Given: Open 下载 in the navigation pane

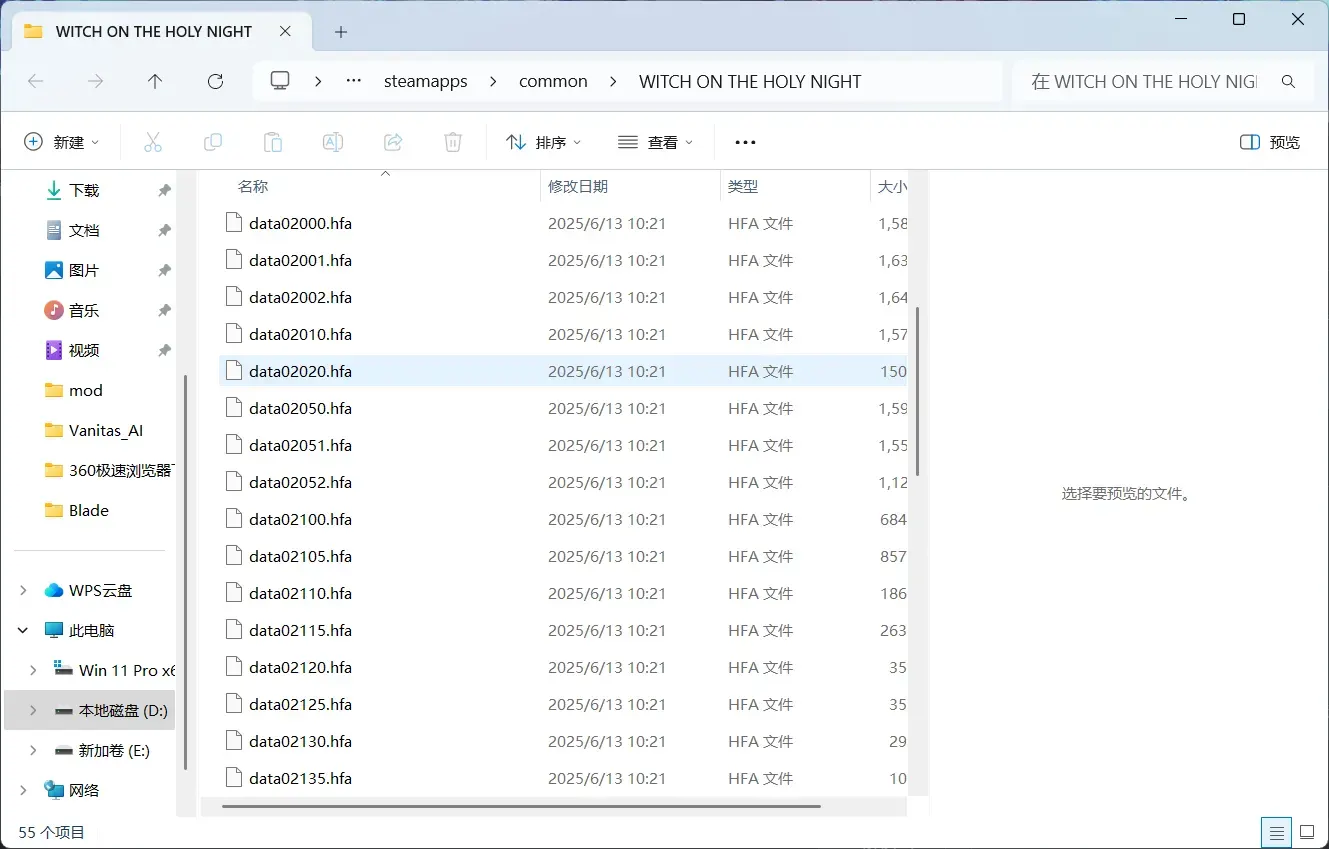Looking at the screenshot, I should (x=84, y=190).
